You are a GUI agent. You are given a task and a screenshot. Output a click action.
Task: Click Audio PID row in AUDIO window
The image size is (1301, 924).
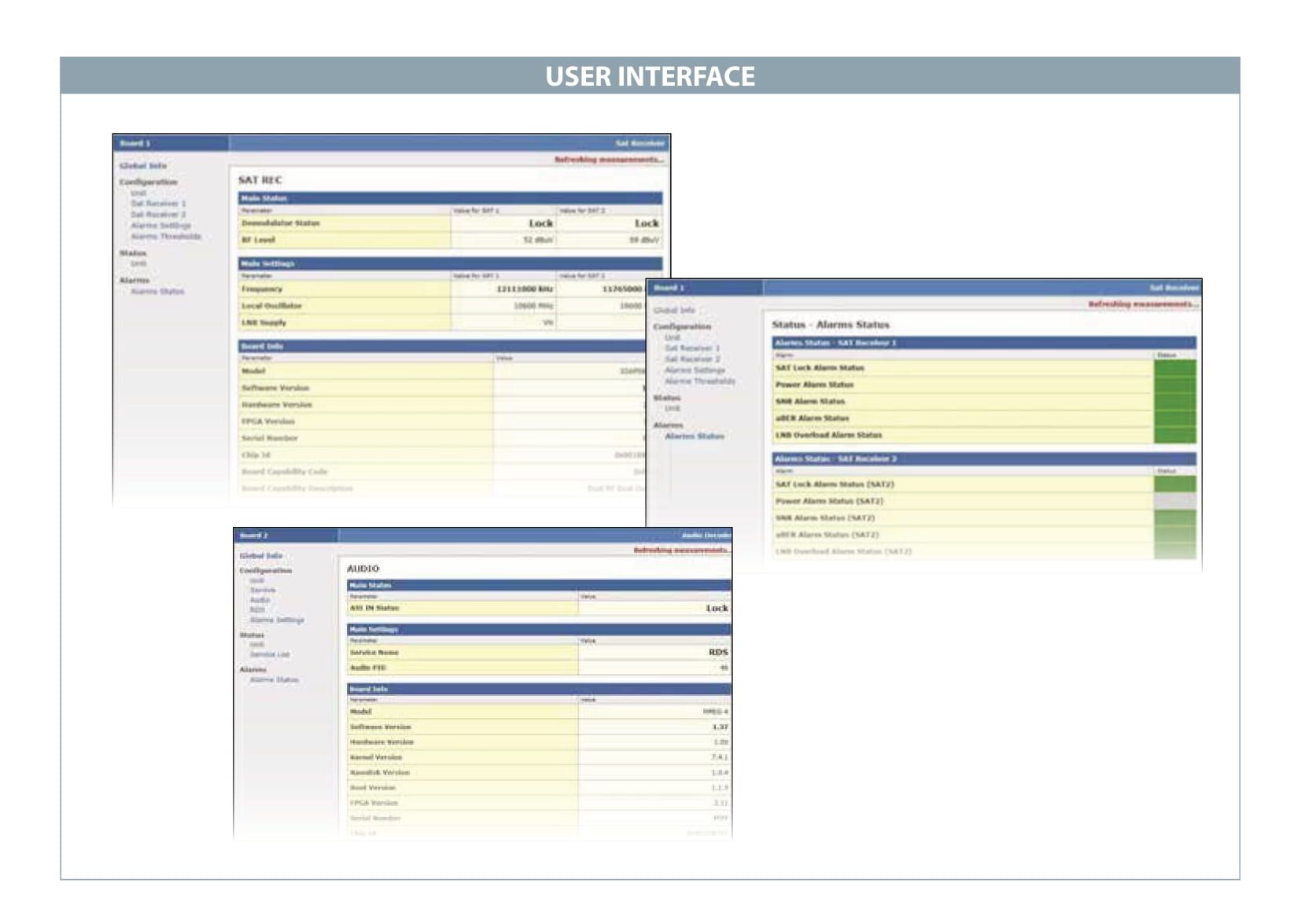click(x=539, y=668)
